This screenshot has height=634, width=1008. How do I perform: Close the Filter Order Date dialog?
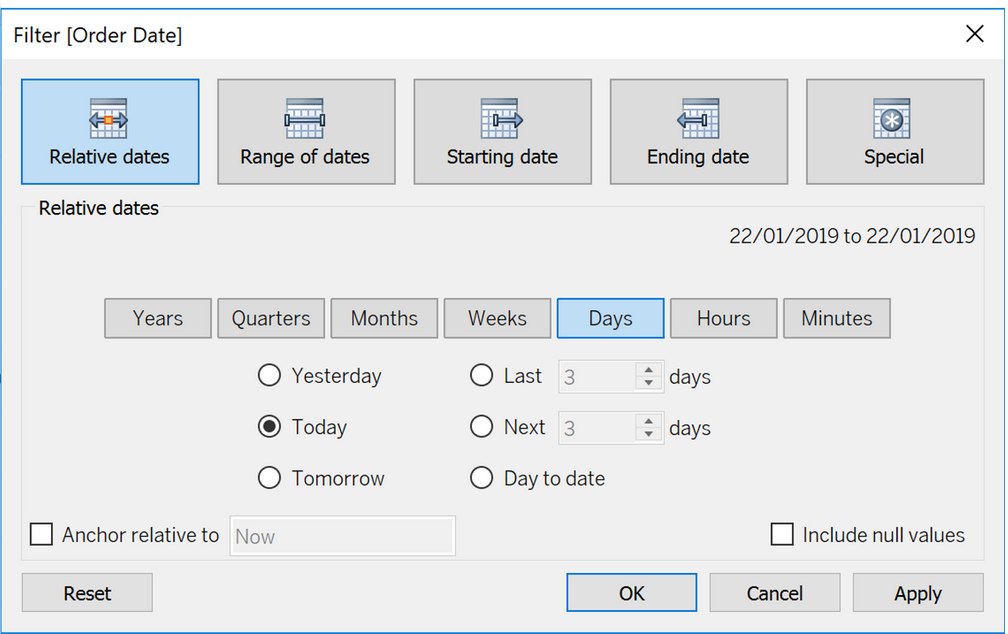pos(975,35)
